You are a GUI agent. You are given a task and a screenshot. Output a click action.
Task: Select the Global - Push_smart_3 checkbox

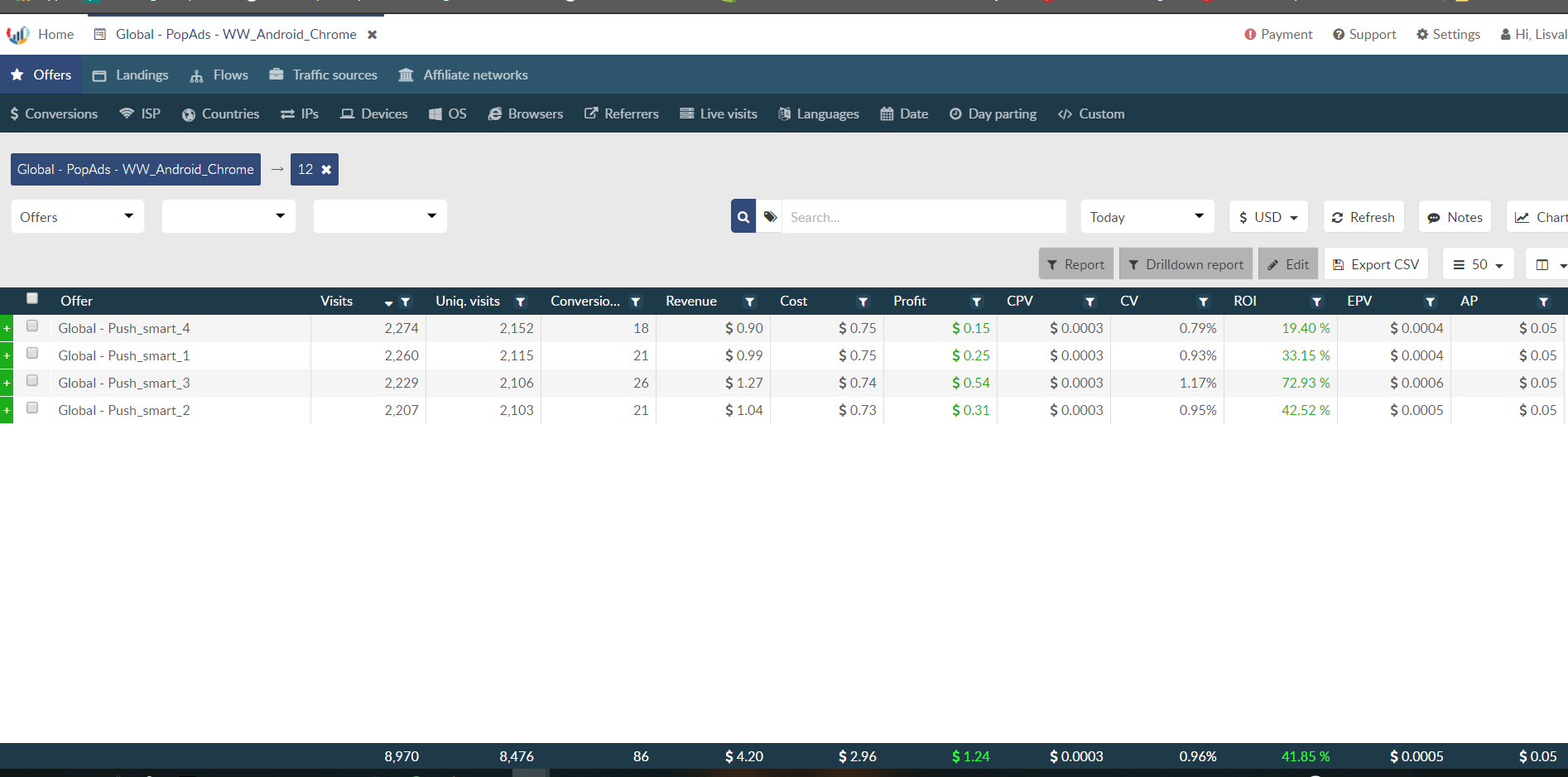(x=32, y=380)
